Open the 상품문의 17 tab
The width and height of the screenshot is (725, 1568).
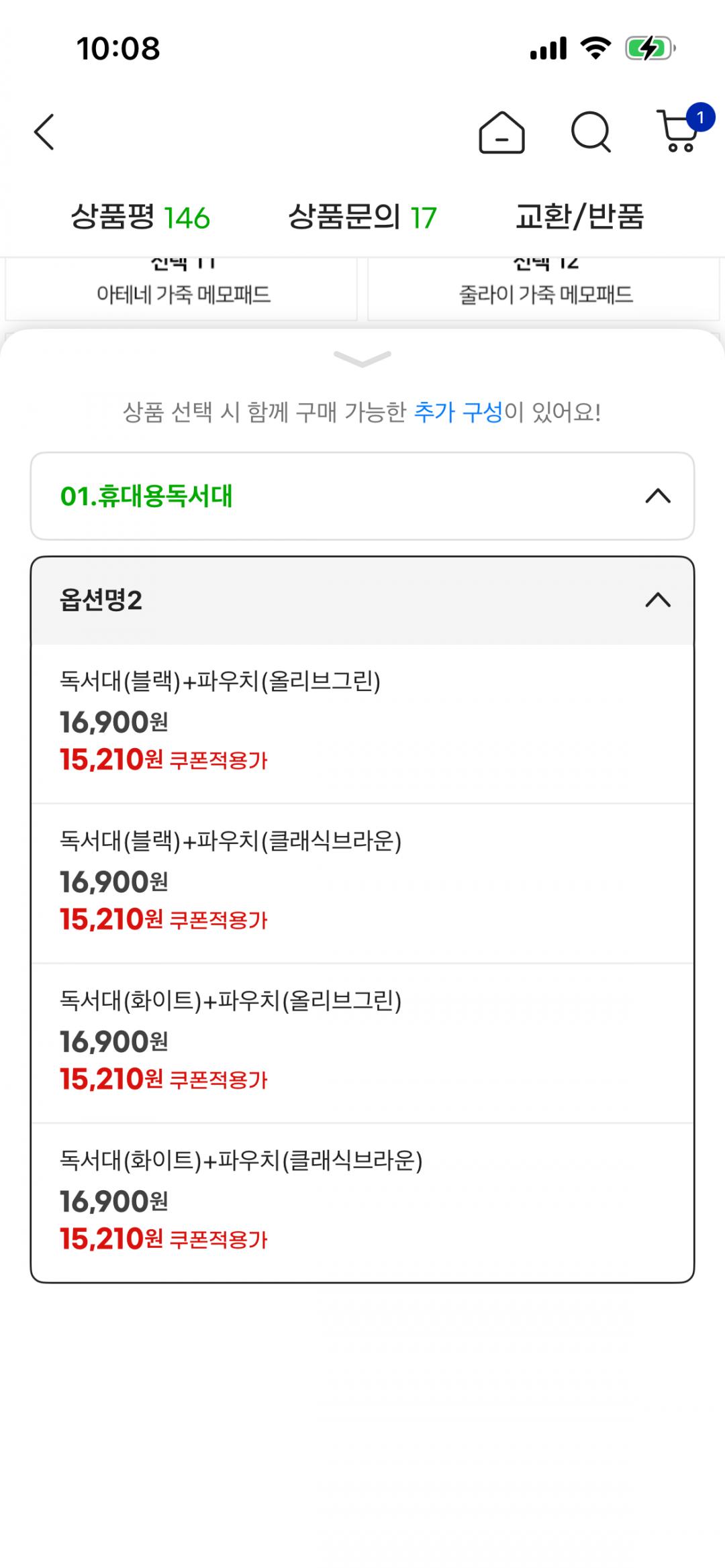tap(362, 217)
